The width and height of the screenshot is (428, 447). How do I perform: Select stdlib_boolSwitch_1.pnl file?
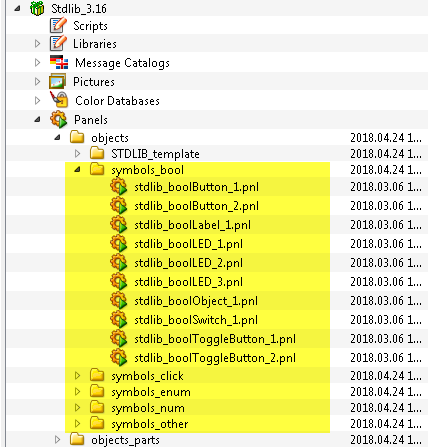[x=196, y=320]
